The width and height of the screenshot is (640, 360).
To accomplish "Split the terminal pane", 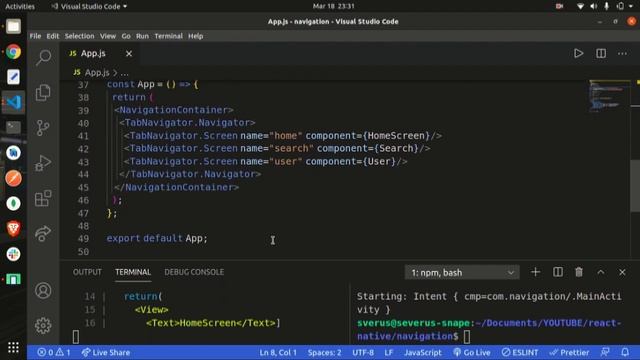I will (x=558, y=272).
